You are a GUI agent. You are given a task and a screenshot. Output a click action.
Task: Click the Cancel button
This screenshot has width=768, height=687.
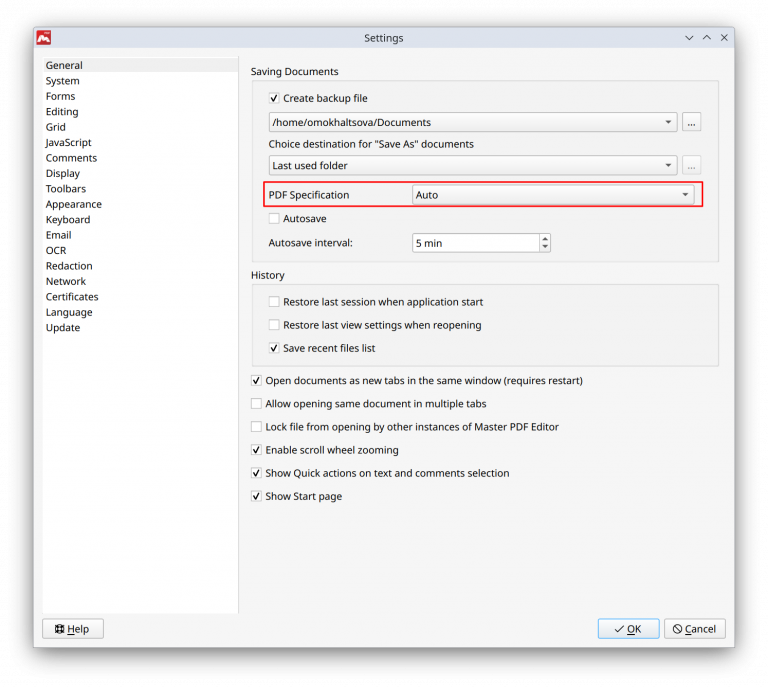pyautogui.click(x=694, y=629)
